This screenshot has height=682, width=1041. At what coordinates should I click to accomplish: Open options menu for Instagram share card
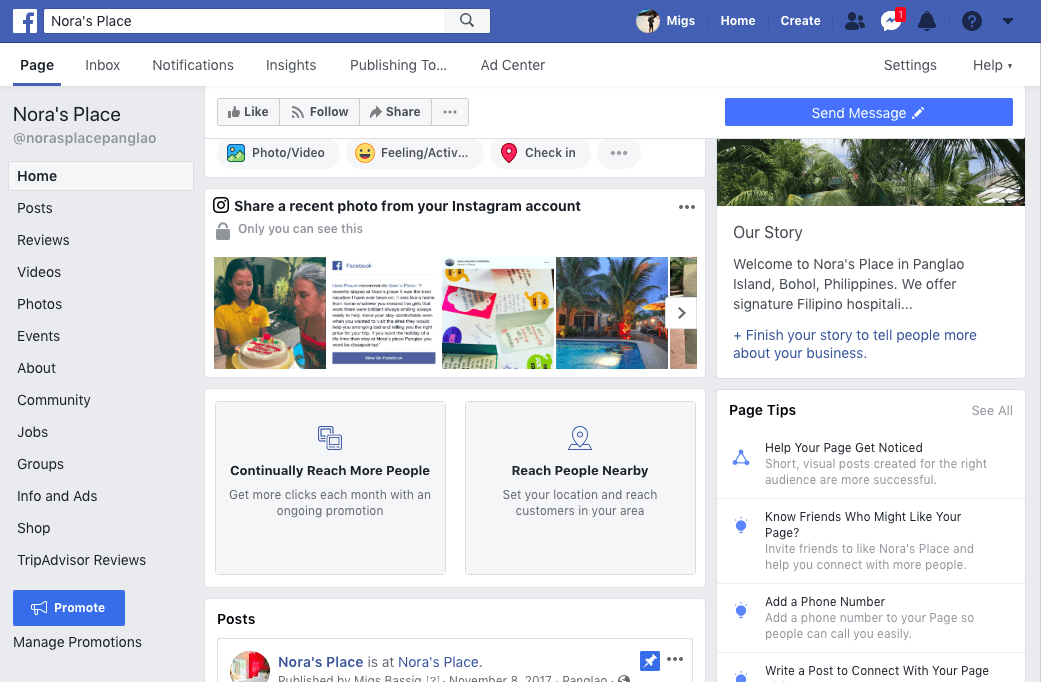687,207
